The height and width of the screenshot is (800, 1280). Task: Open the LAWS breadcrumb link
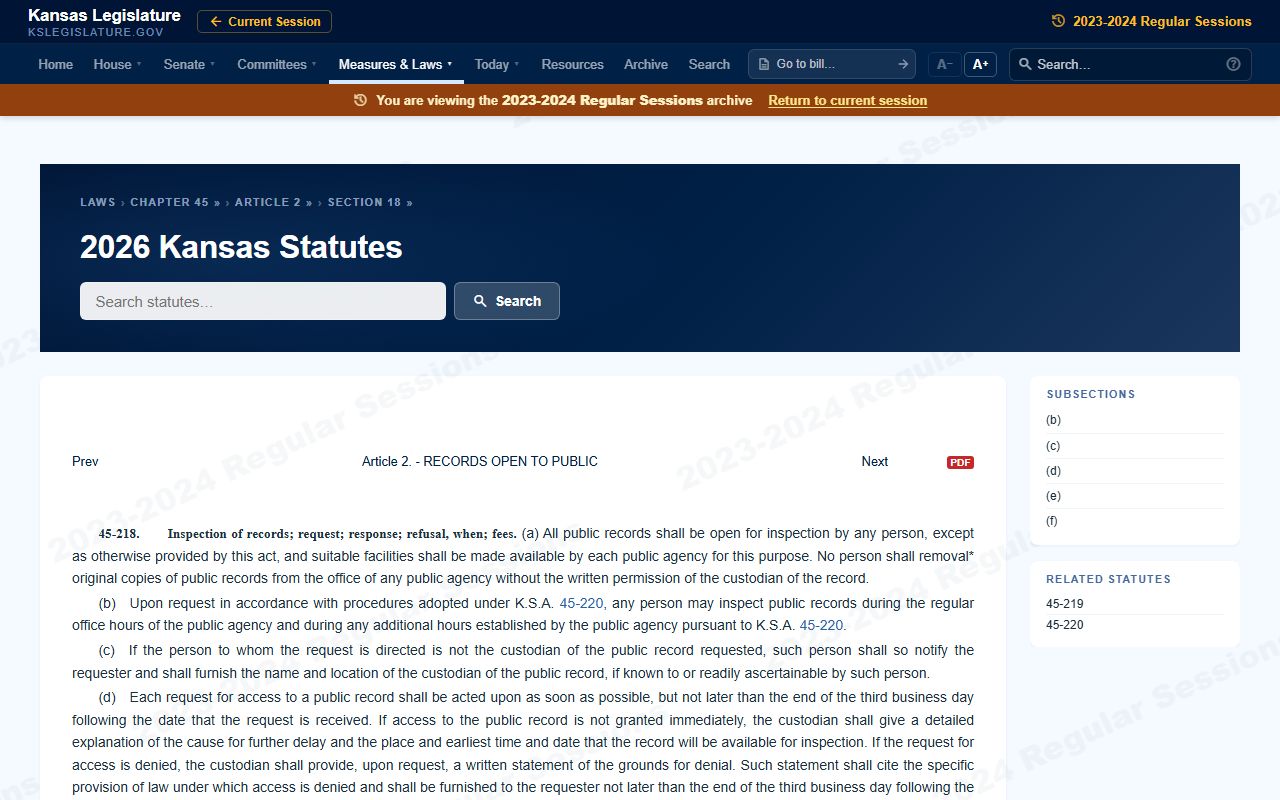pos(98,202)
